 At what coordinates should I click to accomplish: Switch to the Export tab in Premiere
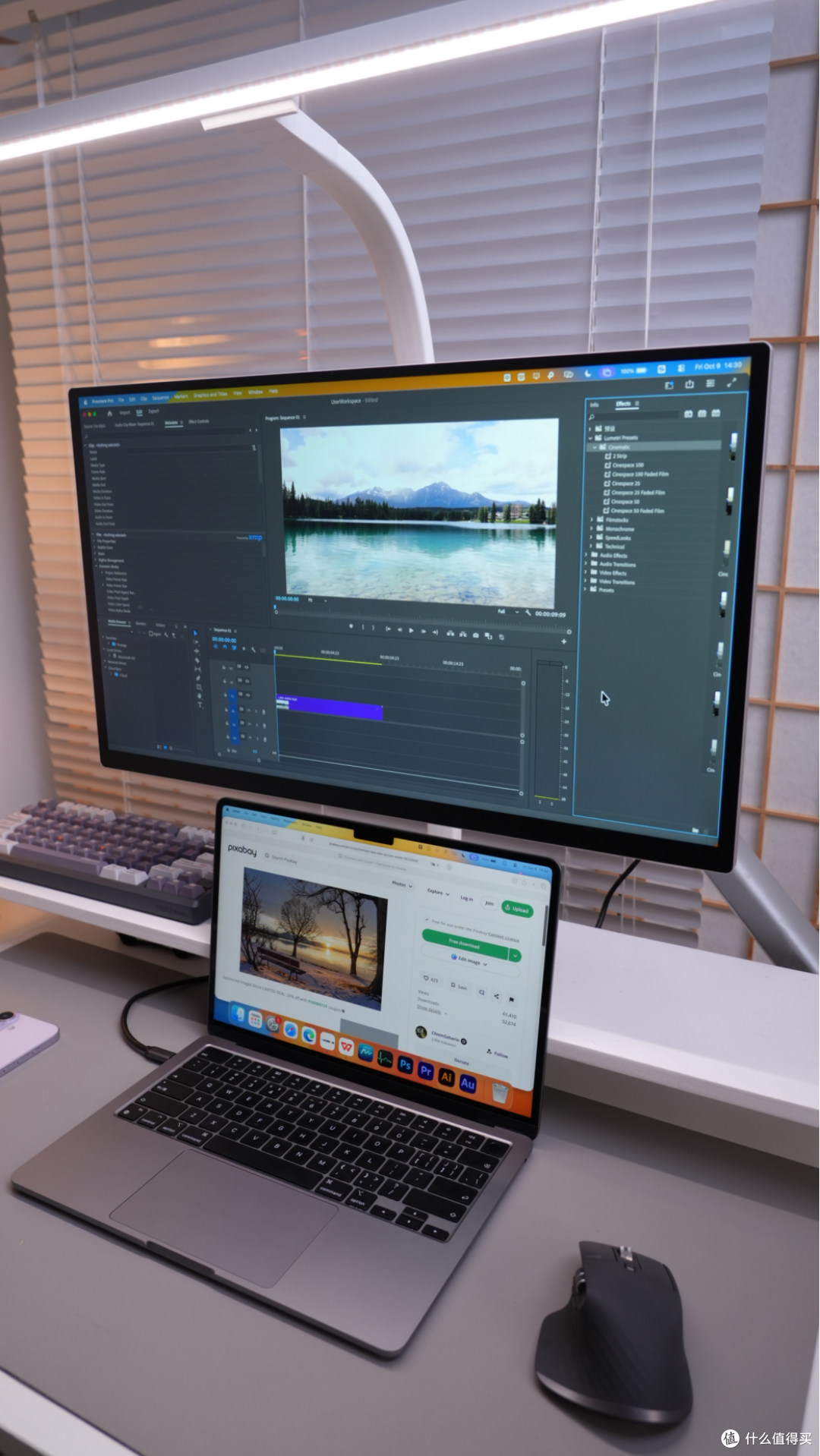click(153, 411)
